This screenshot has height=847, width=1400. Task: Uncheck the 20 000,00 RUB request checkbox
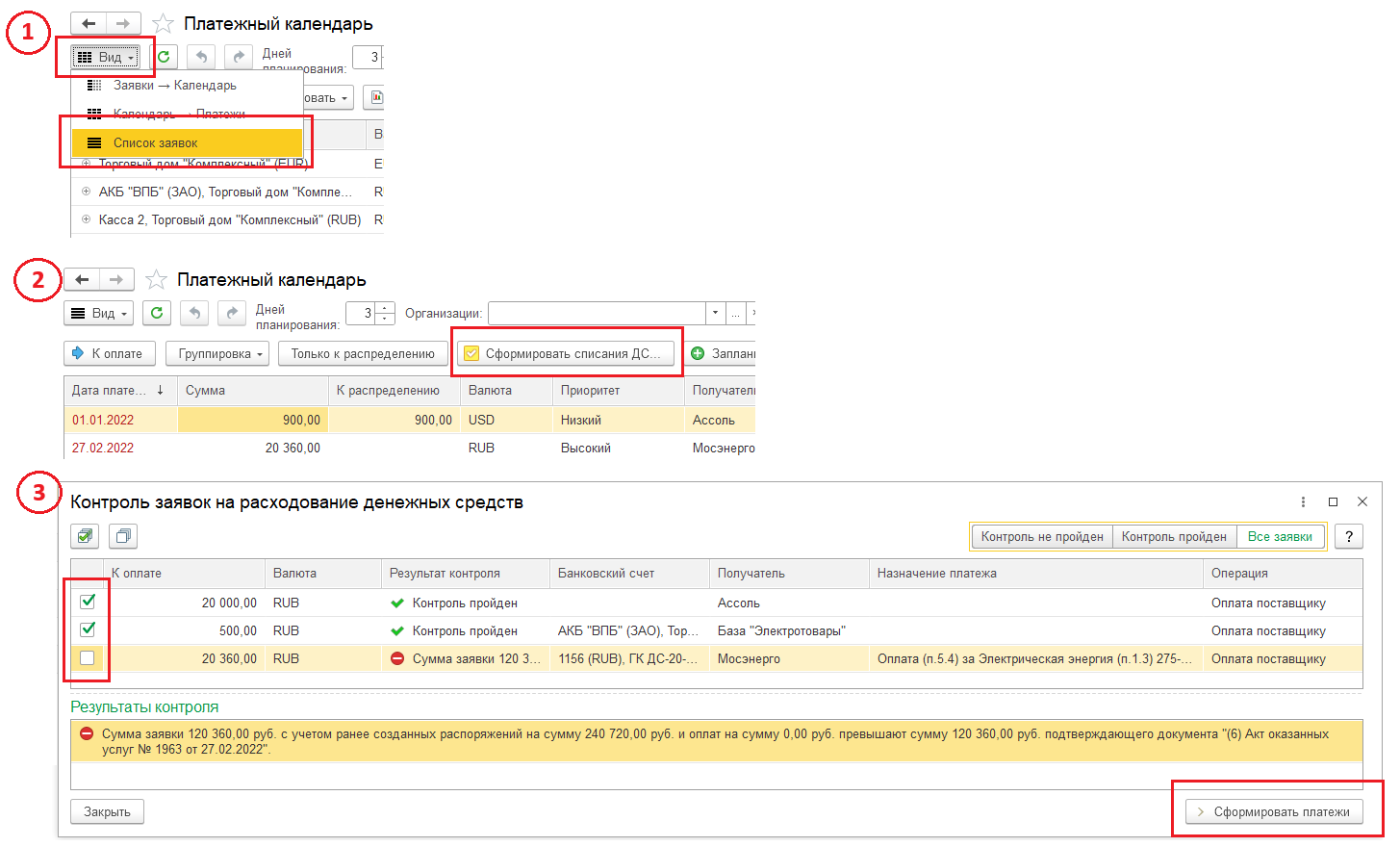(88, 602)
